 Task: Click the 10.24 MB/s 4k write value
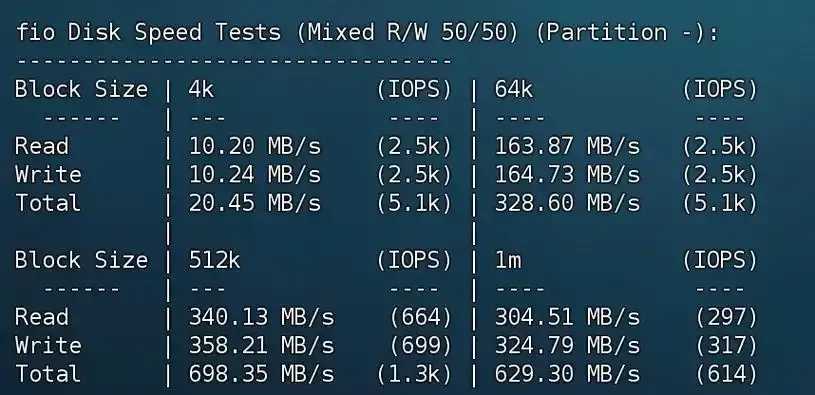(255, 175)
